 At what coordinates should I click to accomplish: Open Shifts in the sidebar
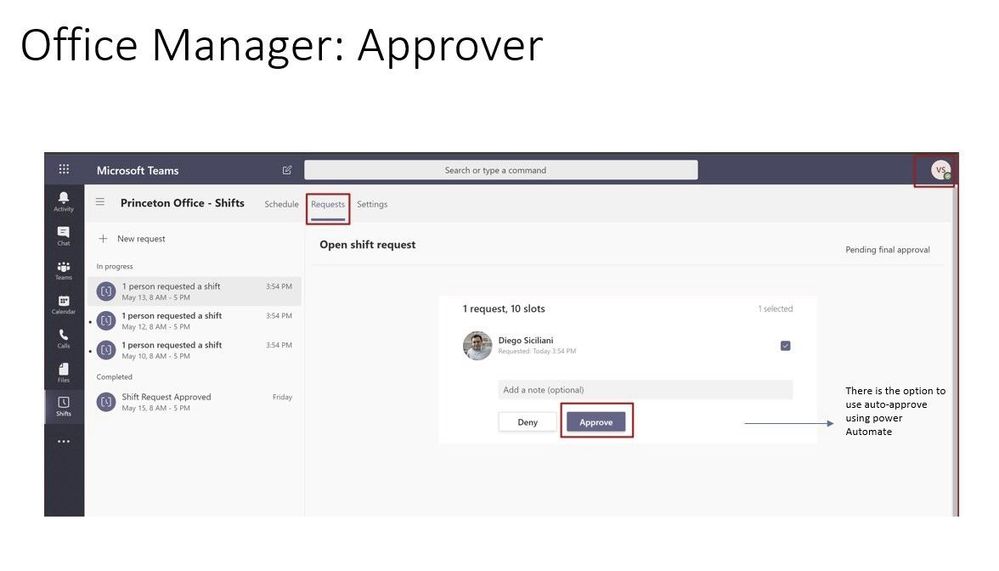coord(64,406)
